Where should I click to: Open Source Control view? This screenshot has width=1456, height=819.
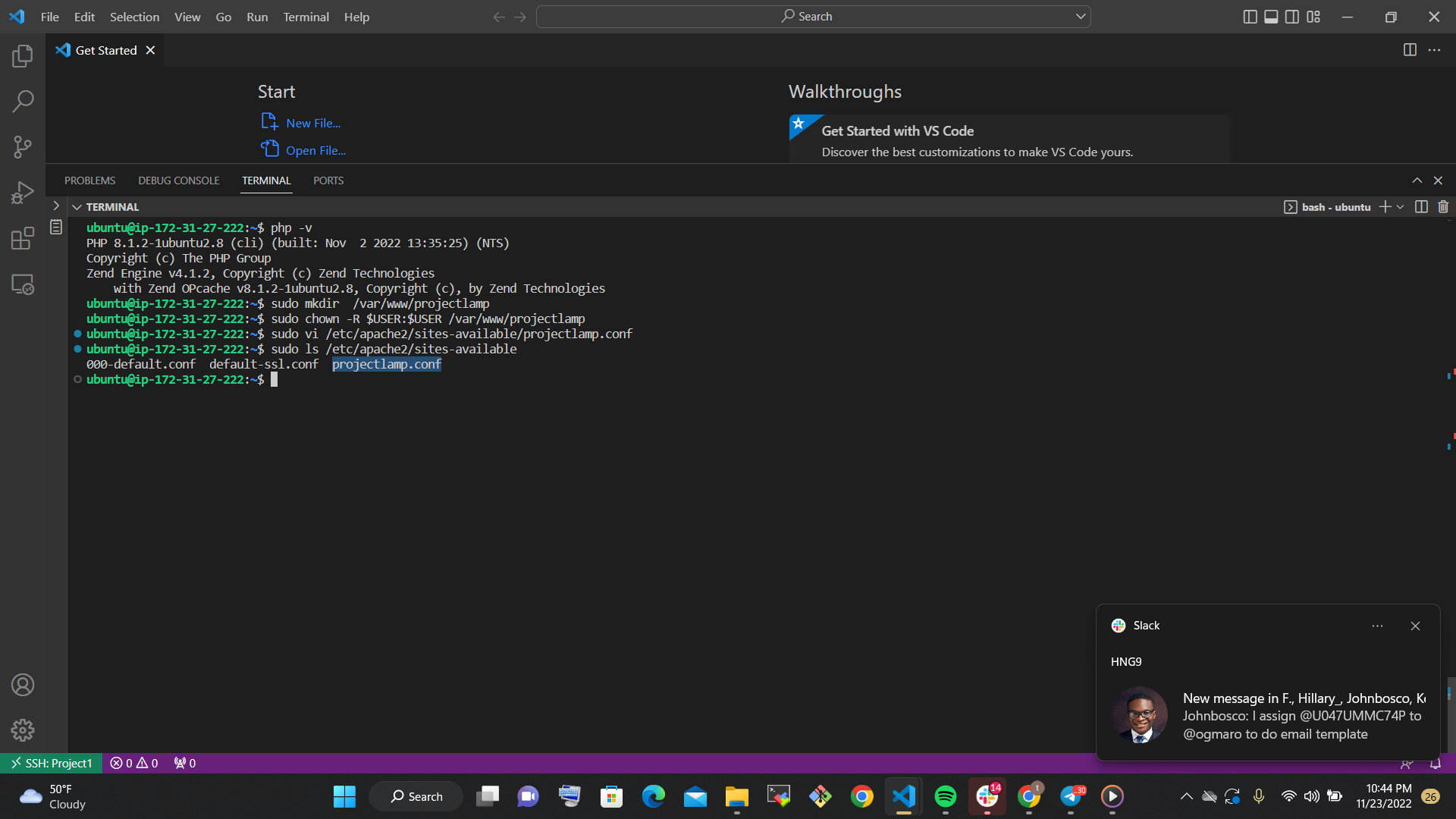[22, 146]
